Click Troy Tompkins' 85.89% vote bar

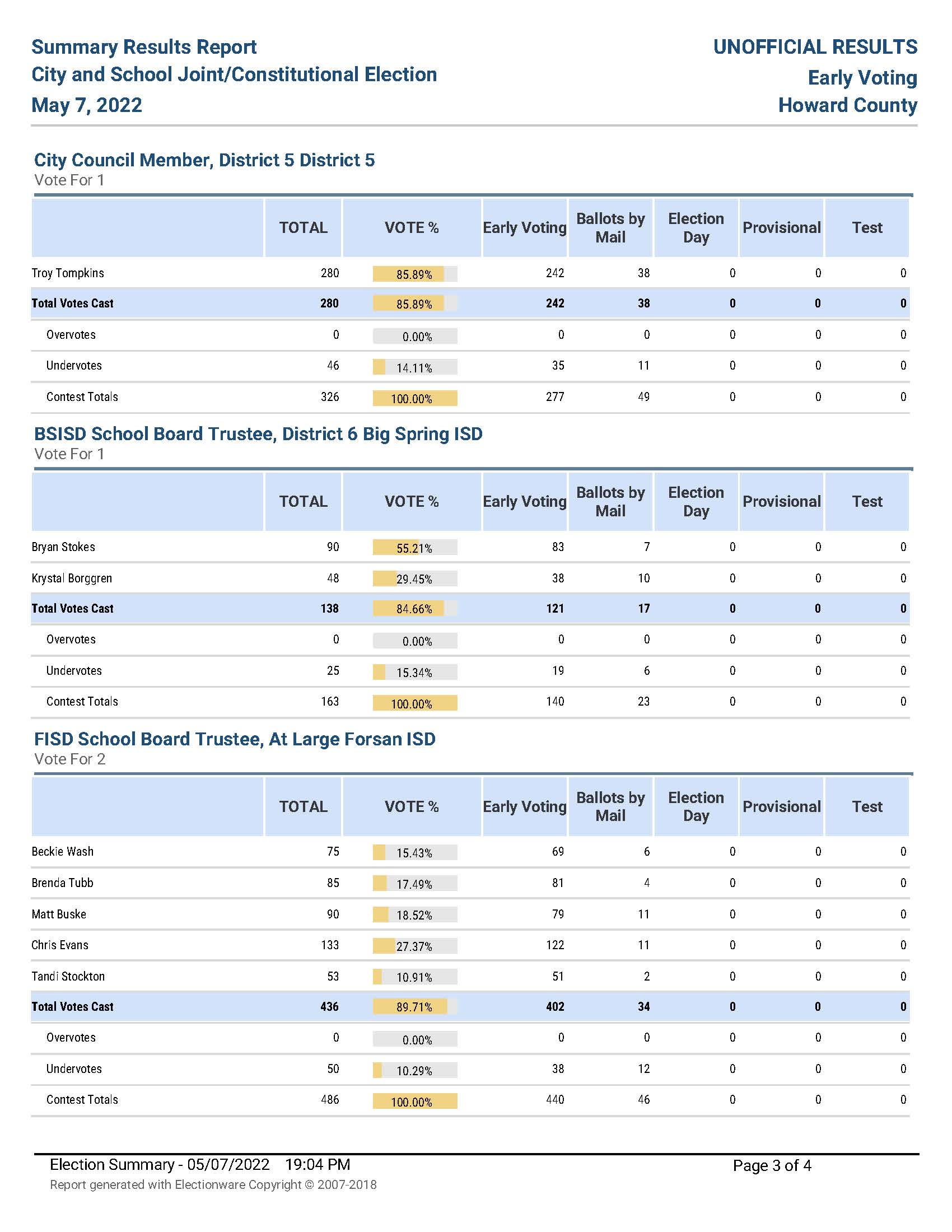(x=414, y=274)
